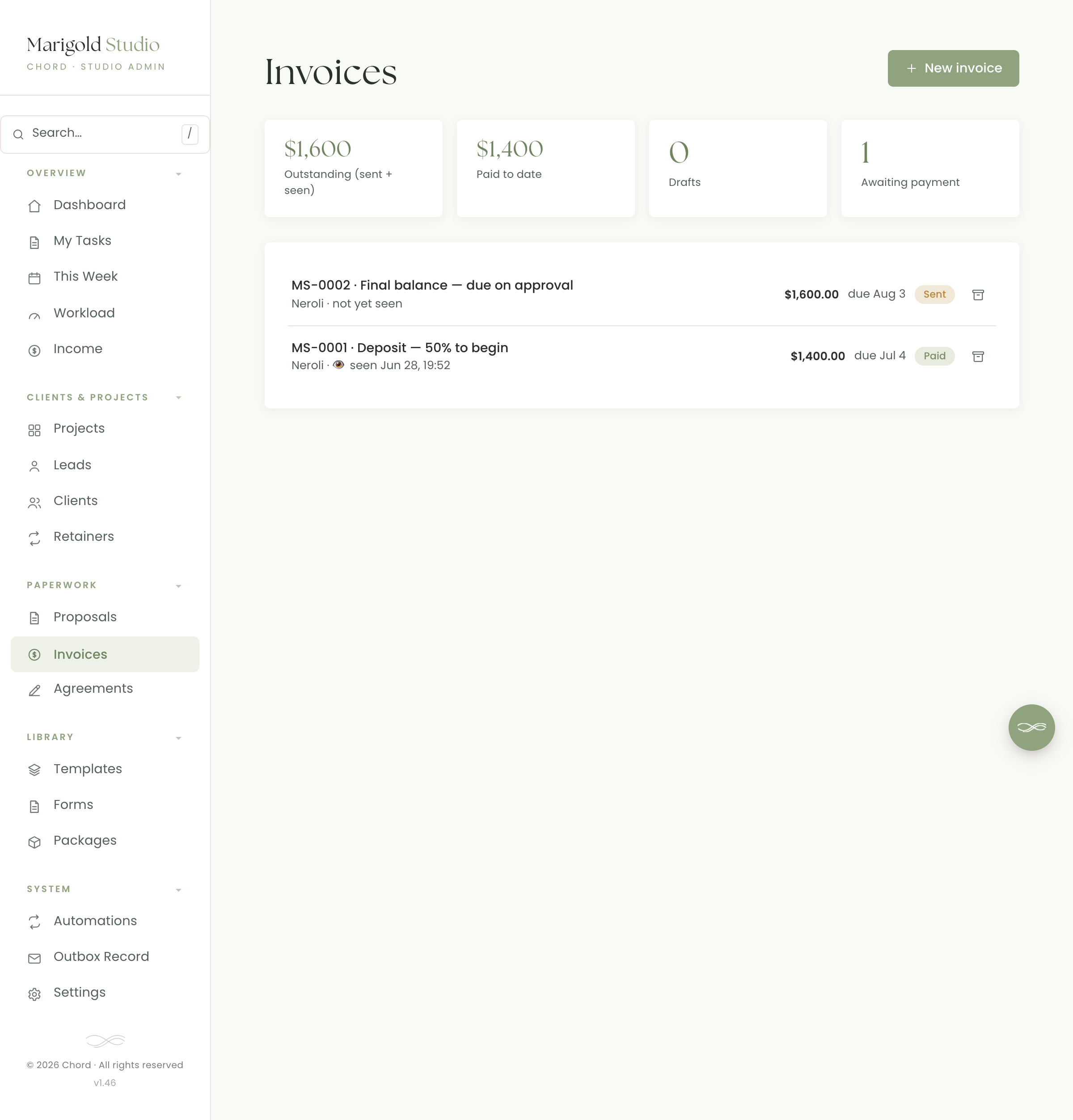
Task: Click the Automations loop icon
Action: (34, 922)
